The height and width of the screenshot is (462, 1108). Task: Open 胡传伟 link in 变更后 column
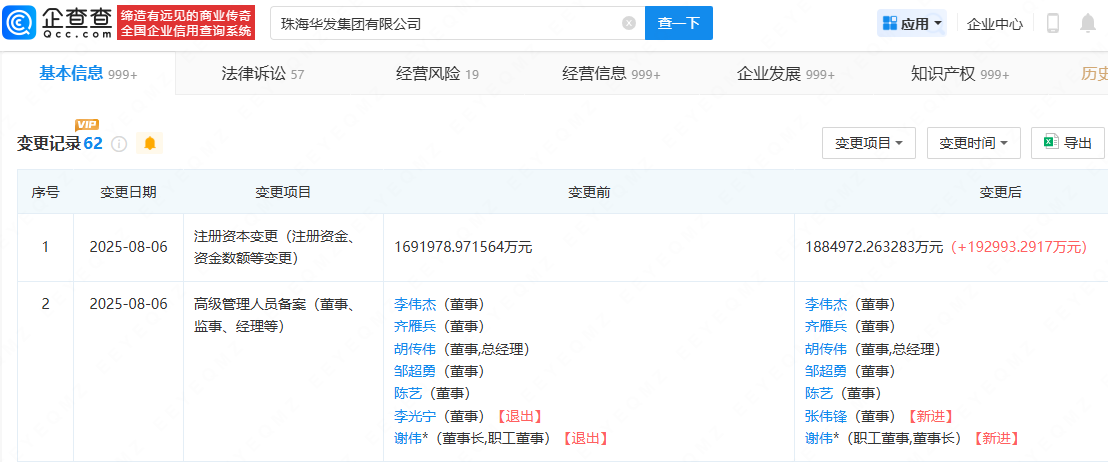pyautogui.click(x=826, y=349)
